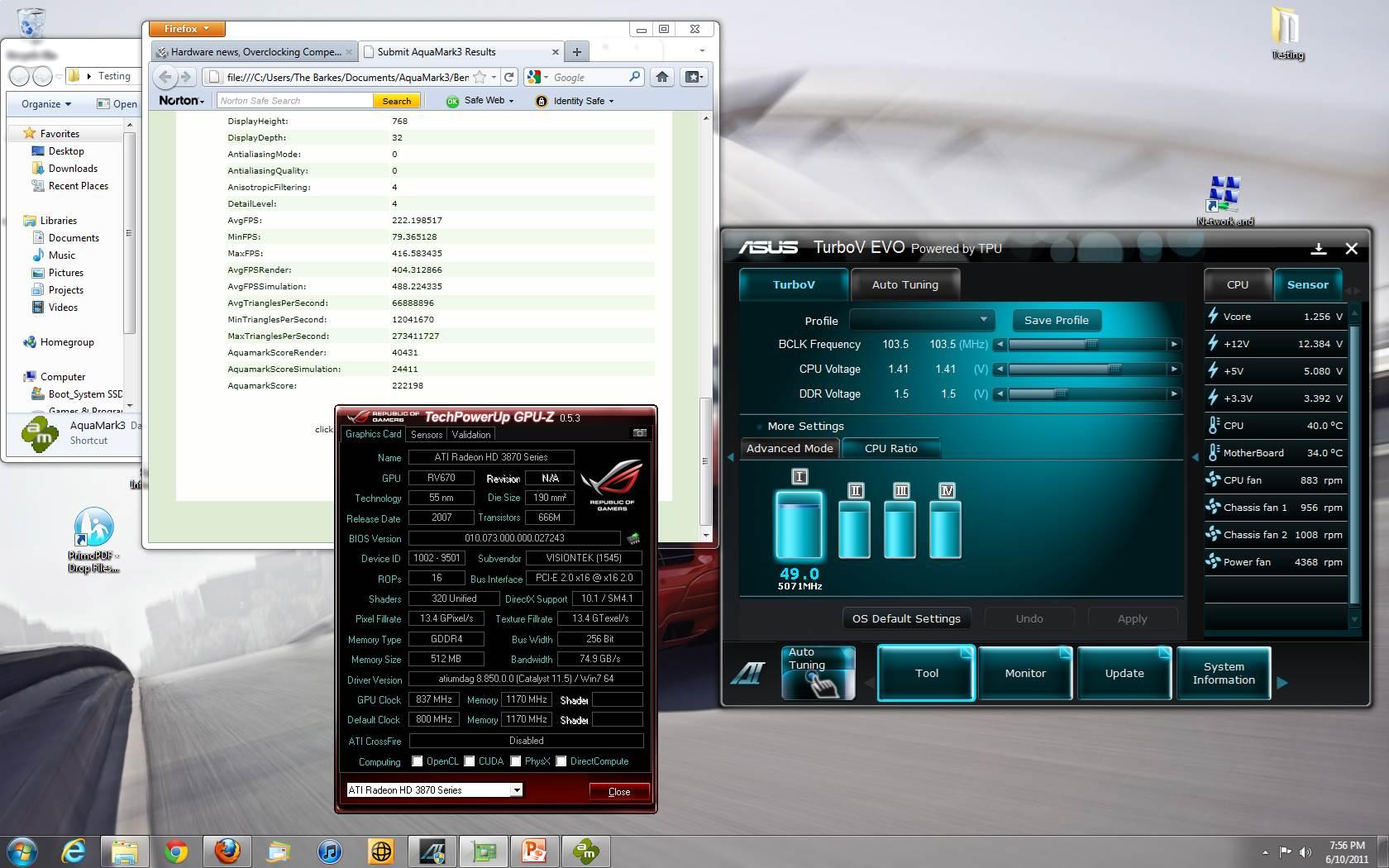Viewport: 1389px width, 868px height.
Task: Switch to the CPU tab in sensor panel
Action: coord(1237,284)
